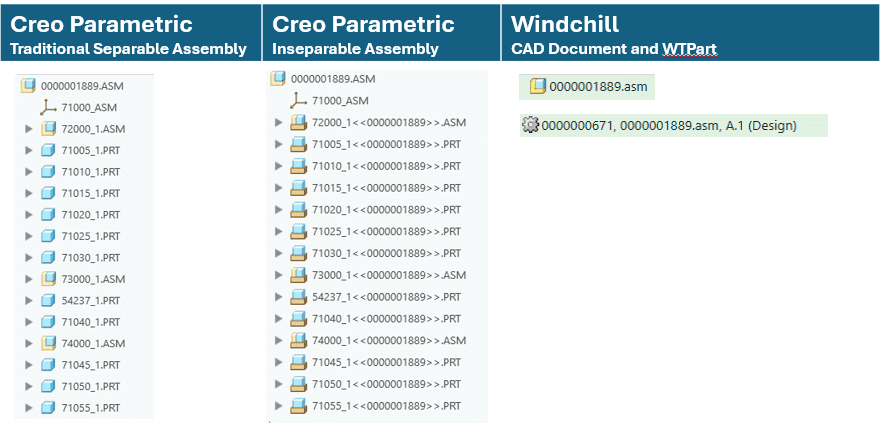Click the 71005_1.PRT part icon
Viewport: 881px width, 423px height.
coord(48,150)
